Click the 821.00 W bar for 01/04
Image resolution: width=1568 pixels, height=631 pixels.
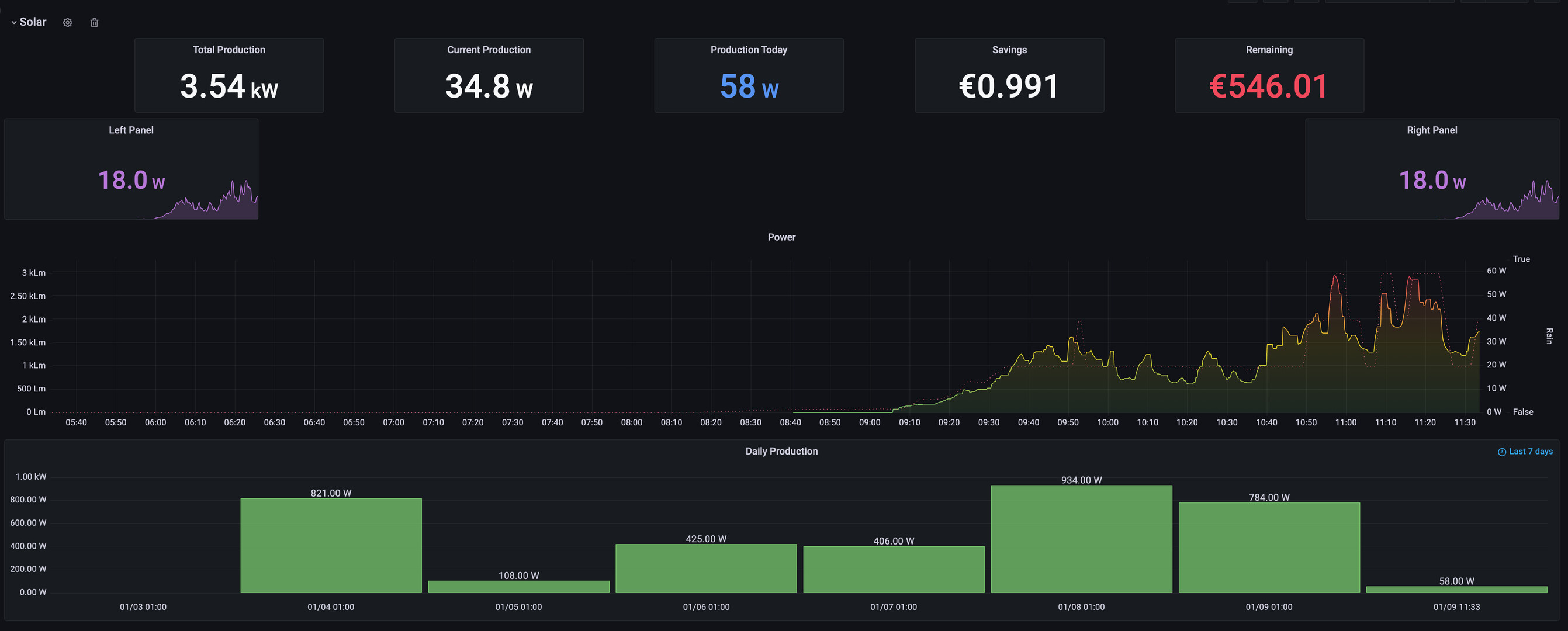(x=331, y=545)
